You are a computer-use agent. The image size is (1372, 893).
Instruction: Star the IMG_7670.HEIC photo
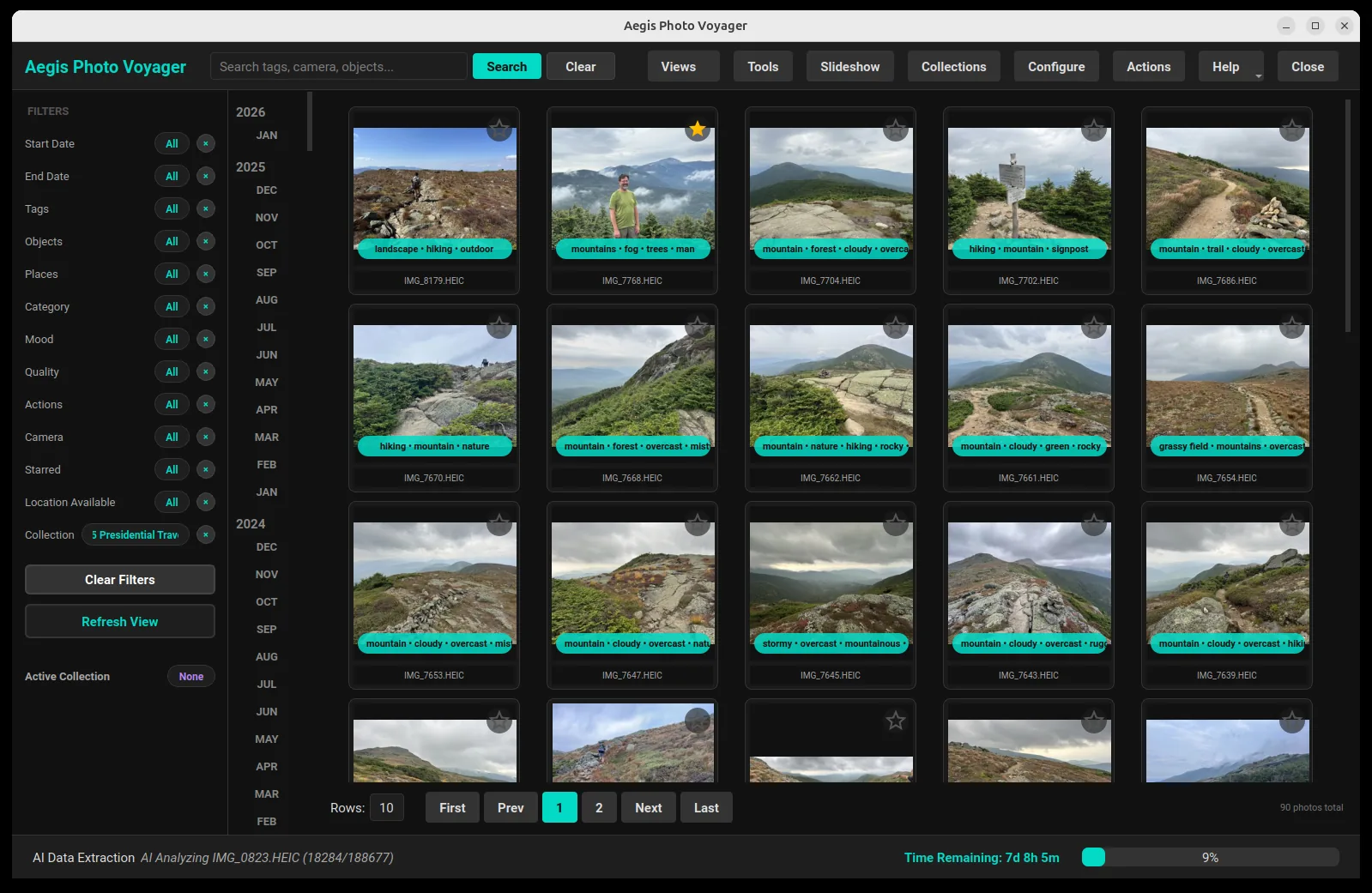(x=499, y=327)
